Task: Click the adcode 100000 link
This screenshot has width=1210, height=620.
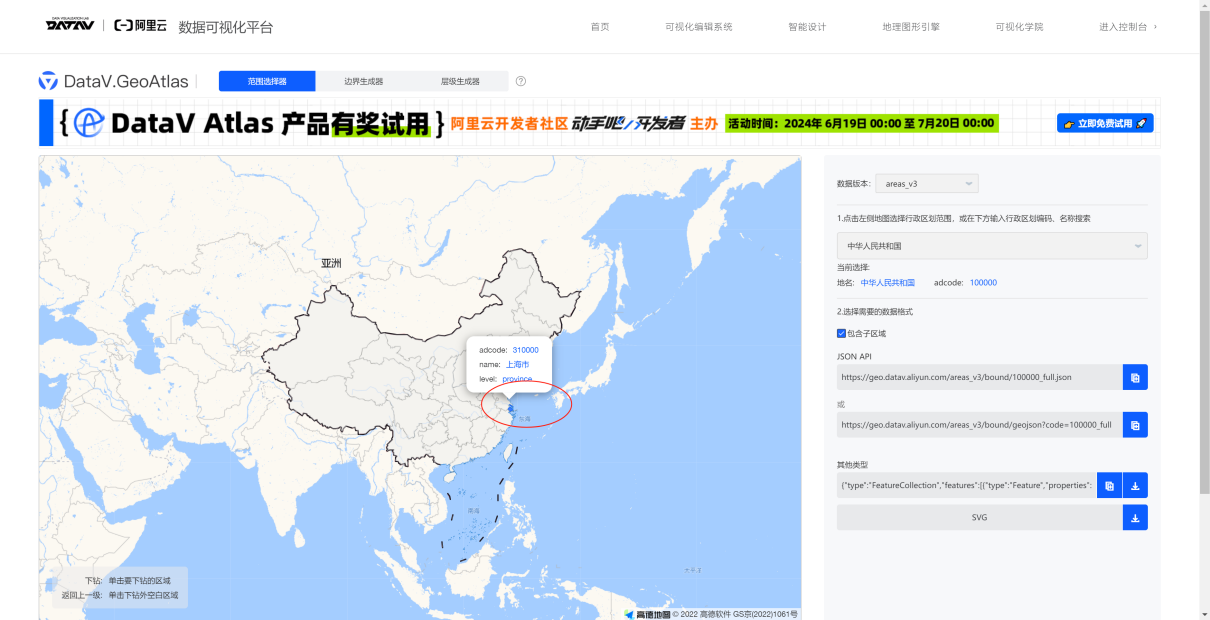Action: tap(983, 283)
